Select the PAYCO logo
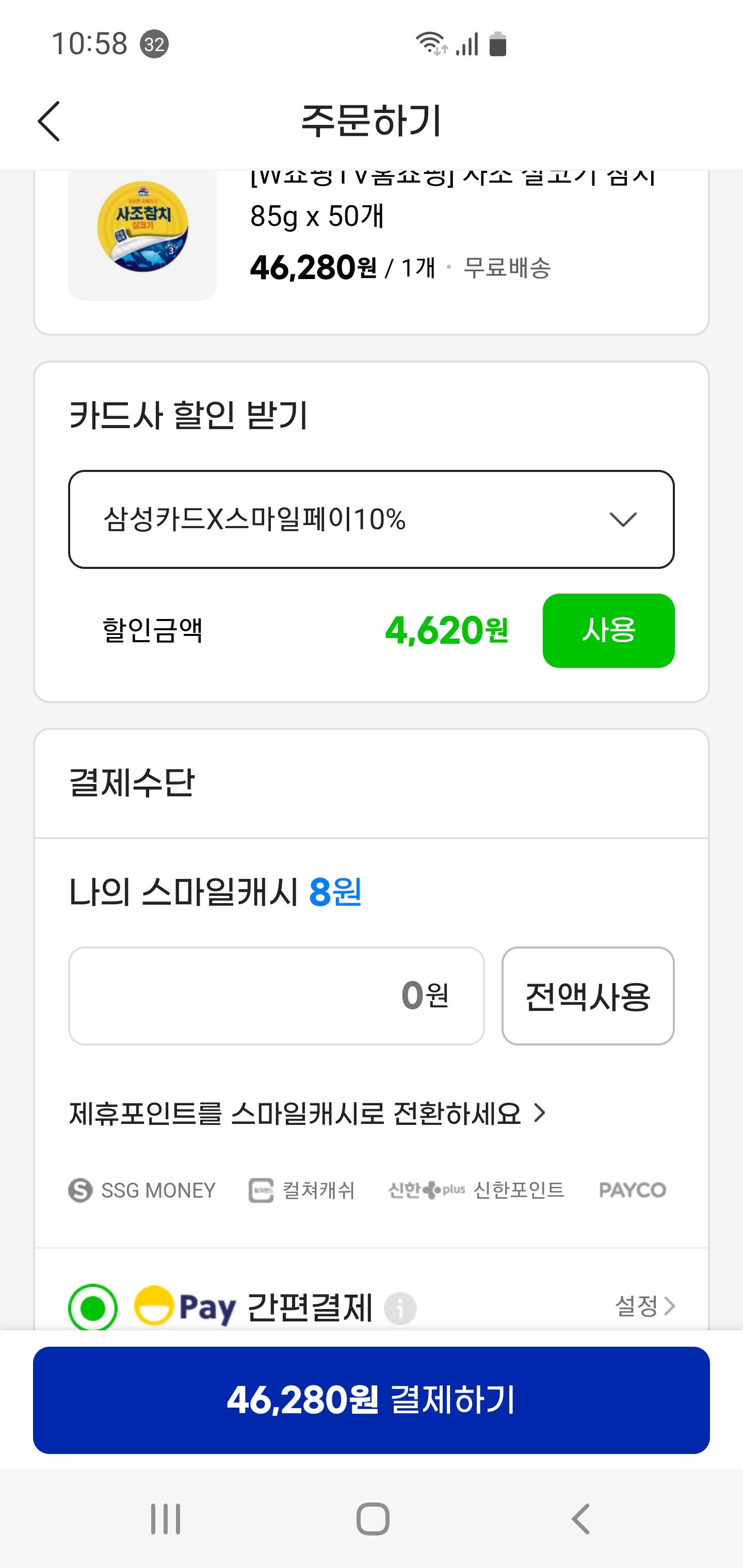This screenshot has width=743, height=1568. pyautogui.click(x=633, y=1190)
